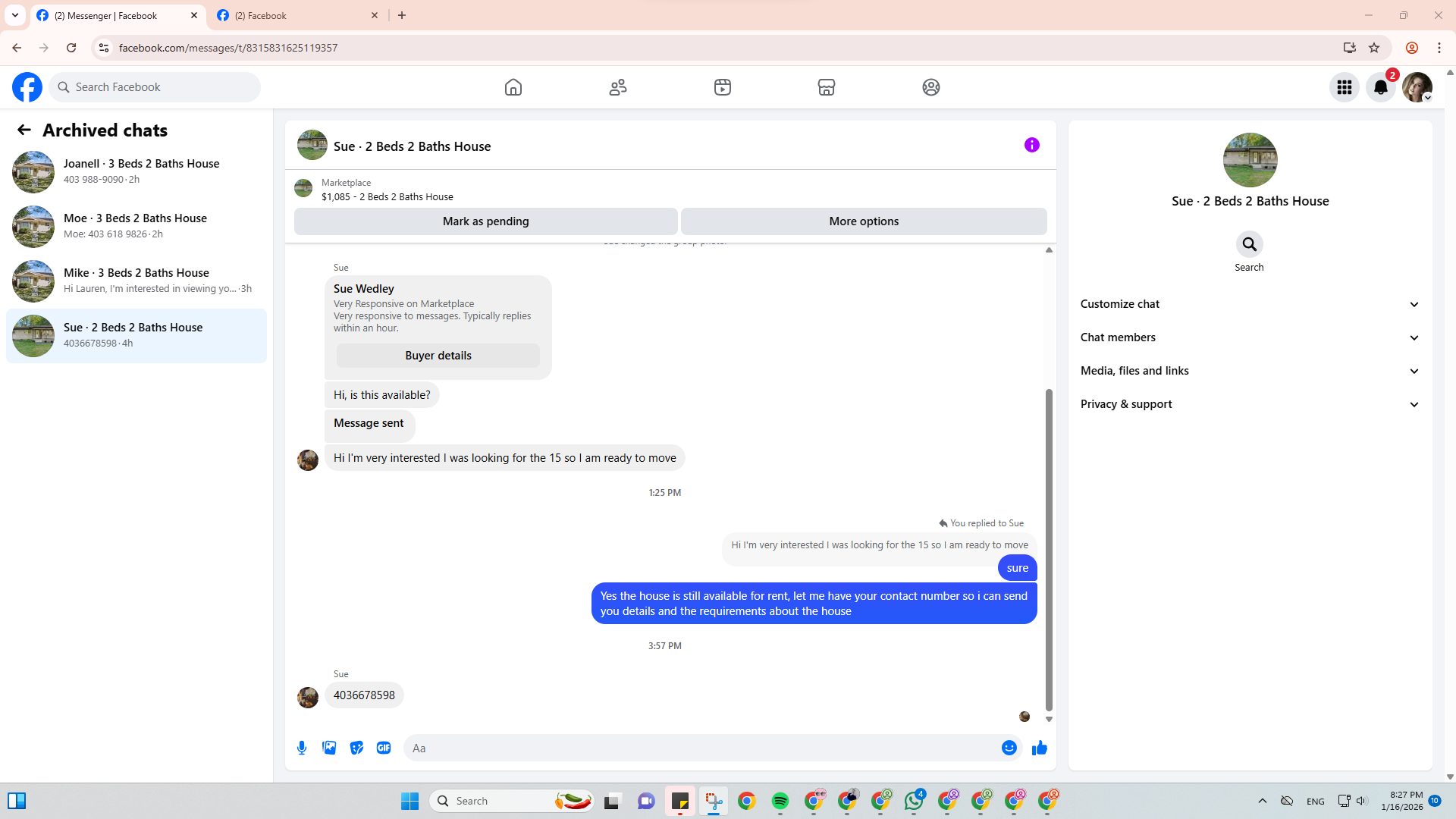Toggle the purple conversation info icon
Image resolution: width=1456 pixels, height=819 pixels.
point(1031,145)
